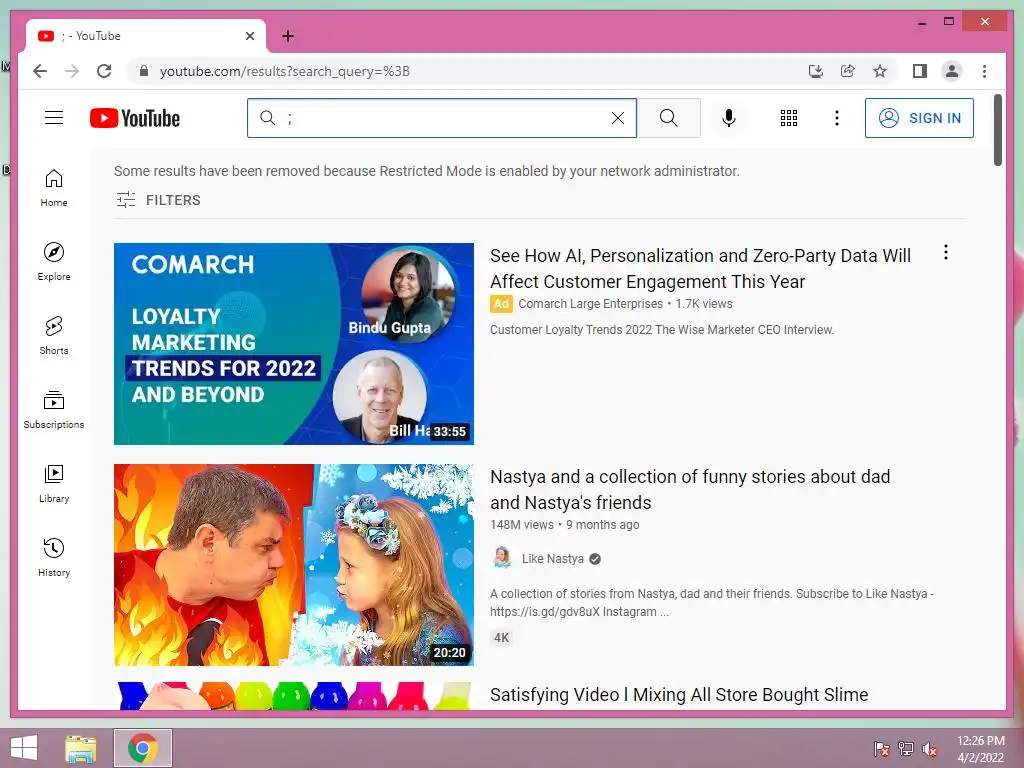This screenshot has width=1024, height=768.
Task: Open 'Nastya and a collection of funny stories' title
Action: click(x=690, y=489)
